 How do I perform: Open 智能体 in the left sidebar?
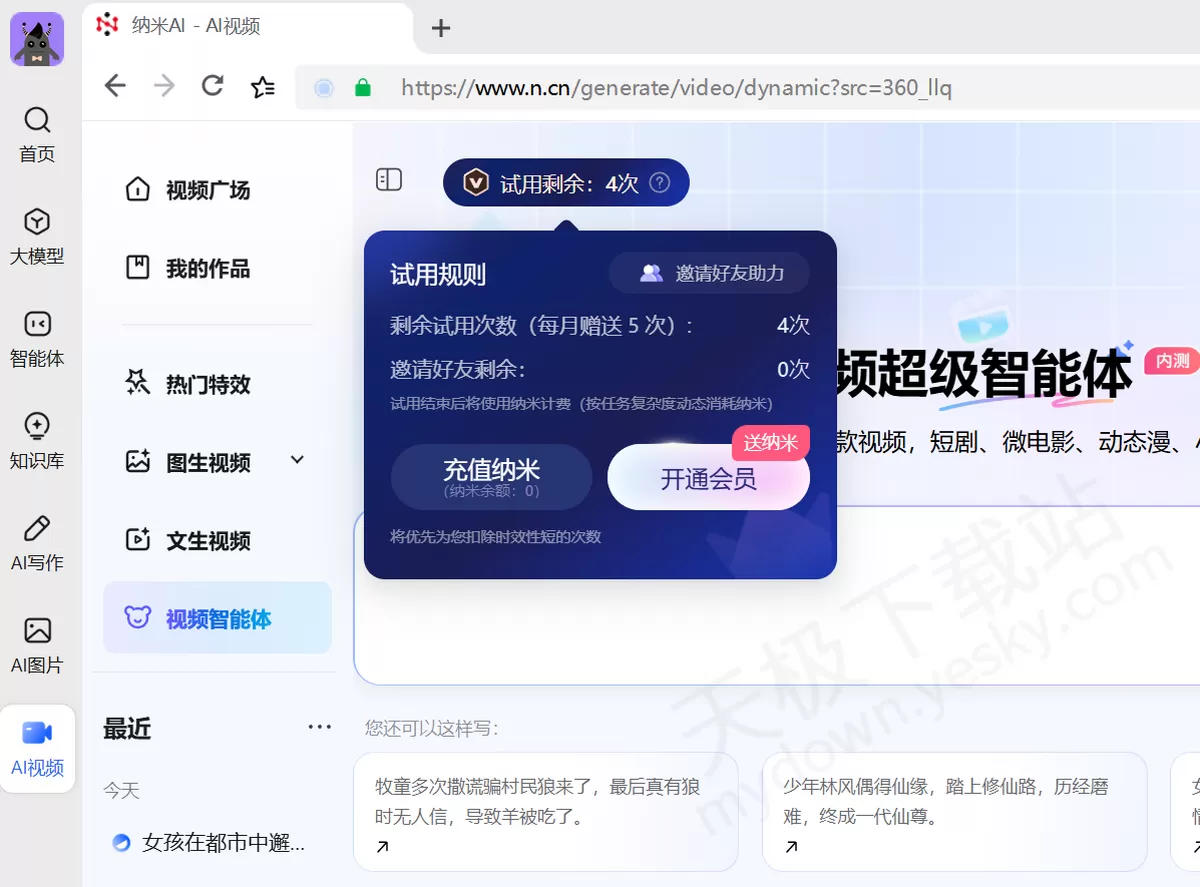37,339
